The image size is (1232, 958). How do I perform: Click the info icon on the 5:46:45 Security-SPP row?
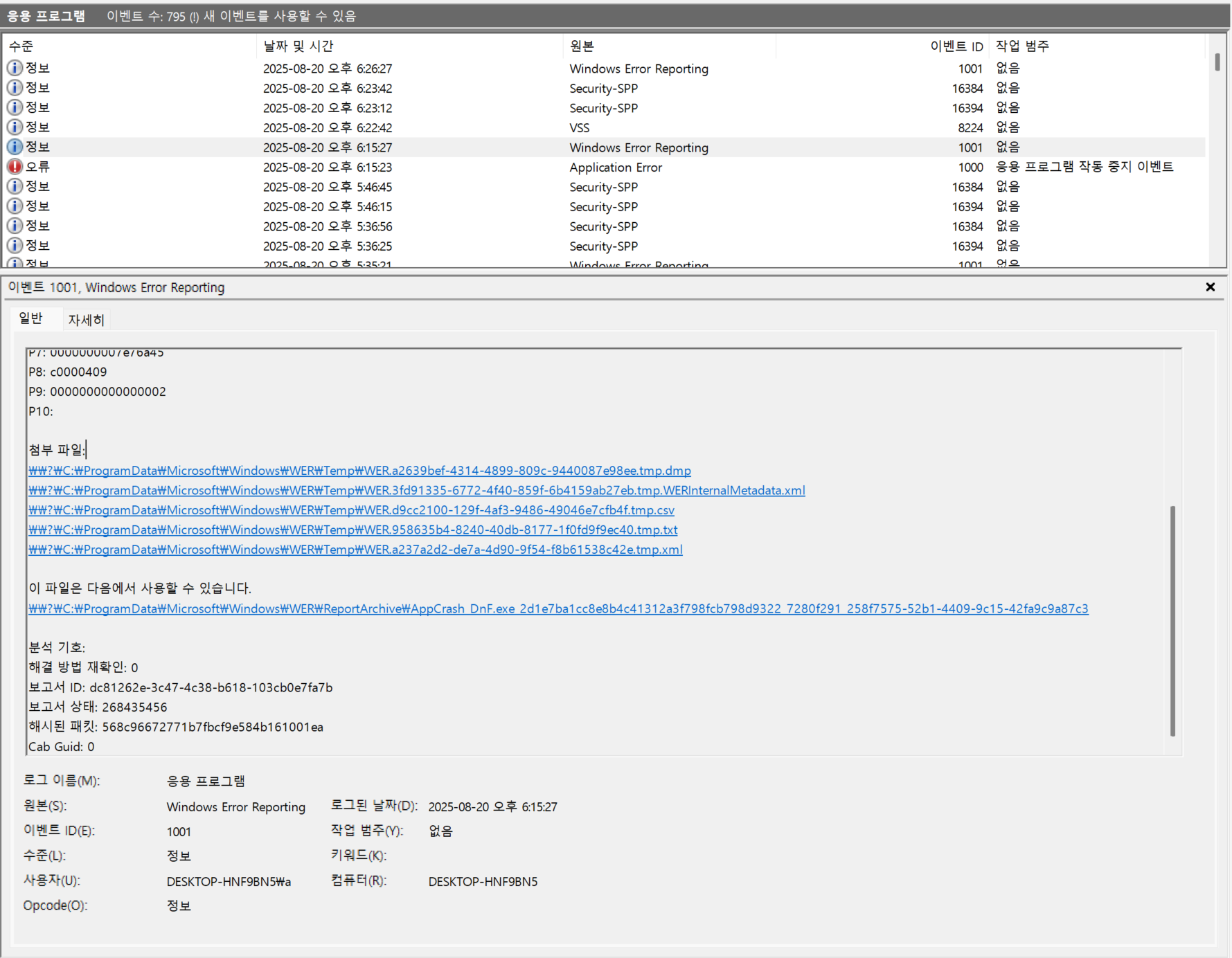(x=15, y=186)
